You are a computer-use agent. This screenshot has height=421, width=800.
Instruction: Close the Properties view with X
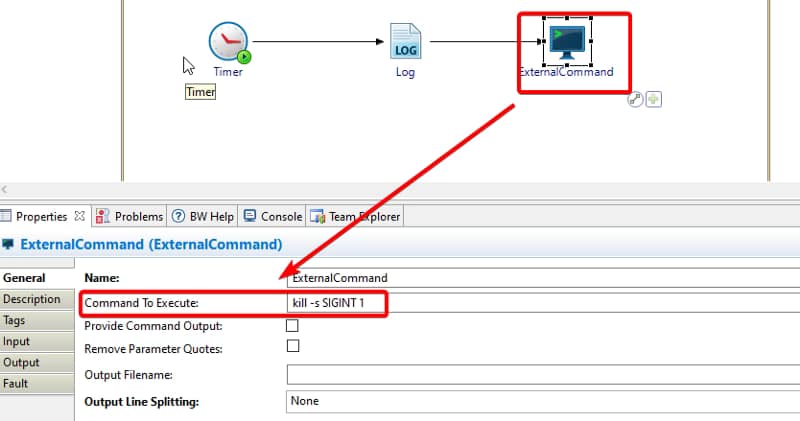[x=80, y=216]
